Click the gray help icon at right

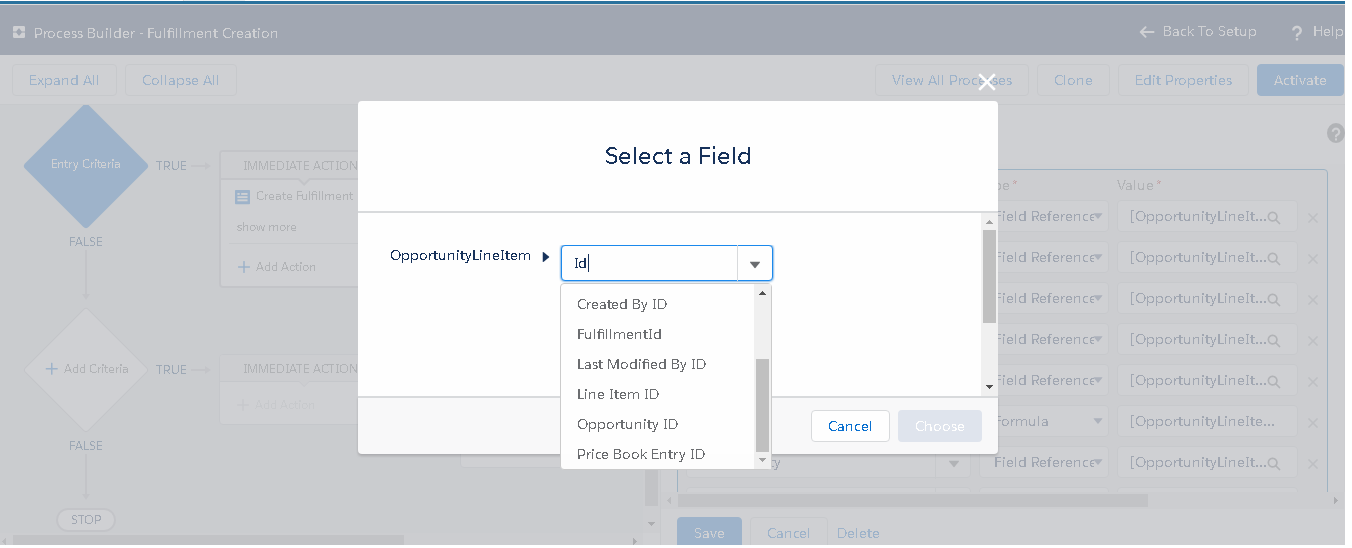click(x=1335, y=133)
